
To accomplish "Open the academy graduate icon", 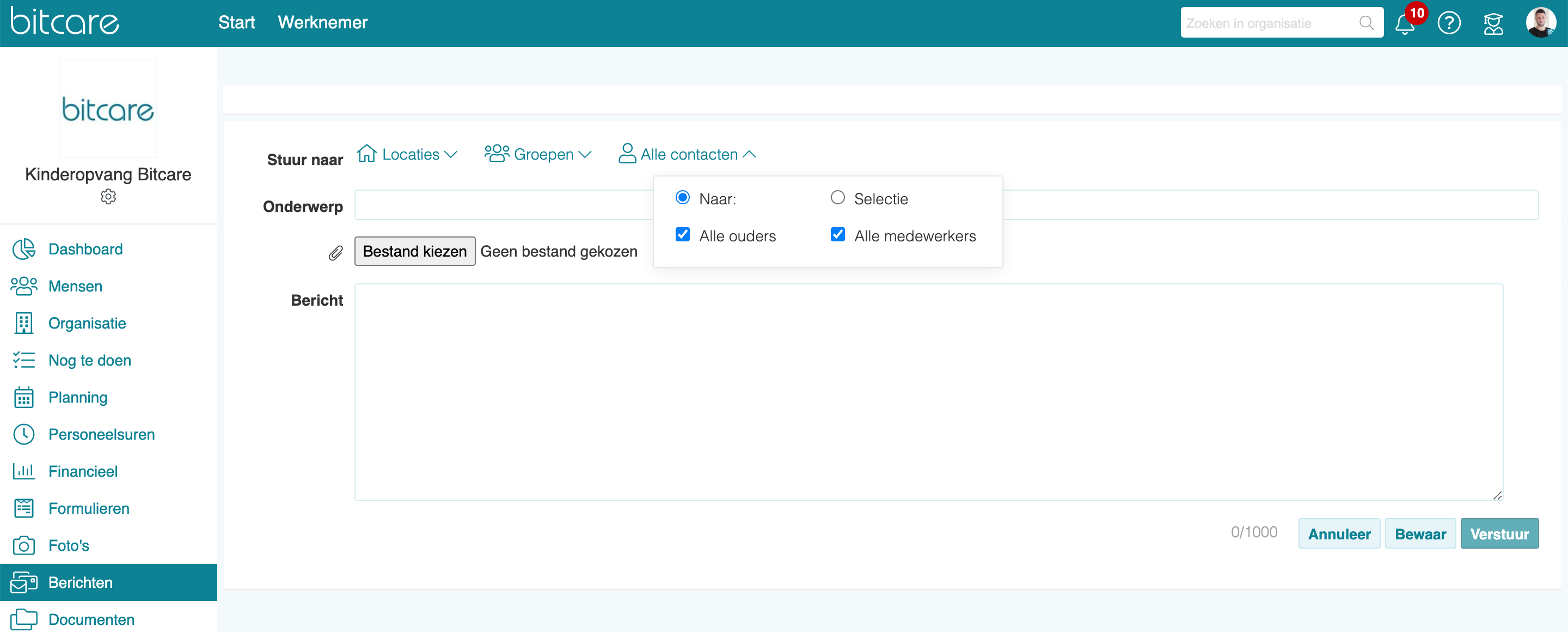I will (x=1493, y=24).
